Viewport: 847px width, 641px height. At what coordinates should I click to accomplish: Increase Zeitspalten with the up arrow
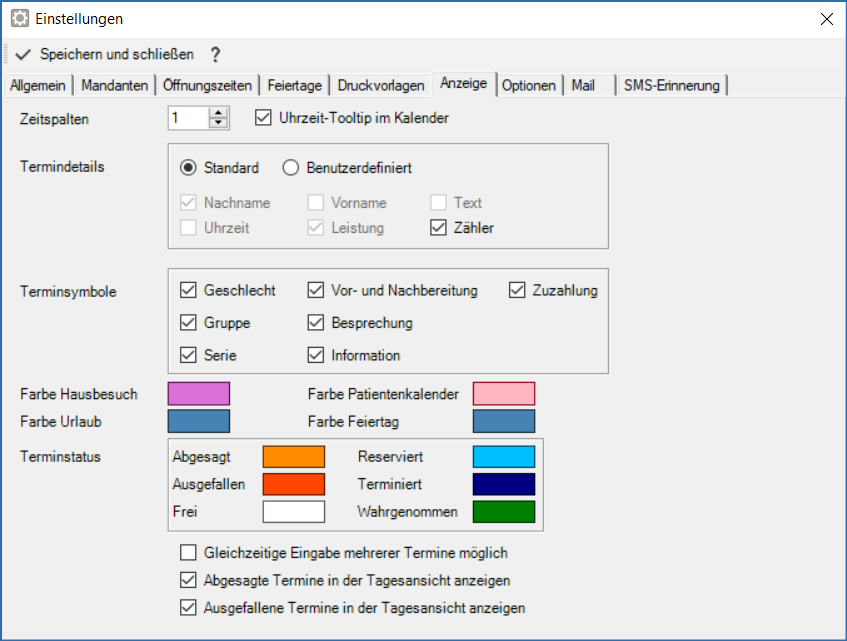pyautogui.click(x=219, y=113)
